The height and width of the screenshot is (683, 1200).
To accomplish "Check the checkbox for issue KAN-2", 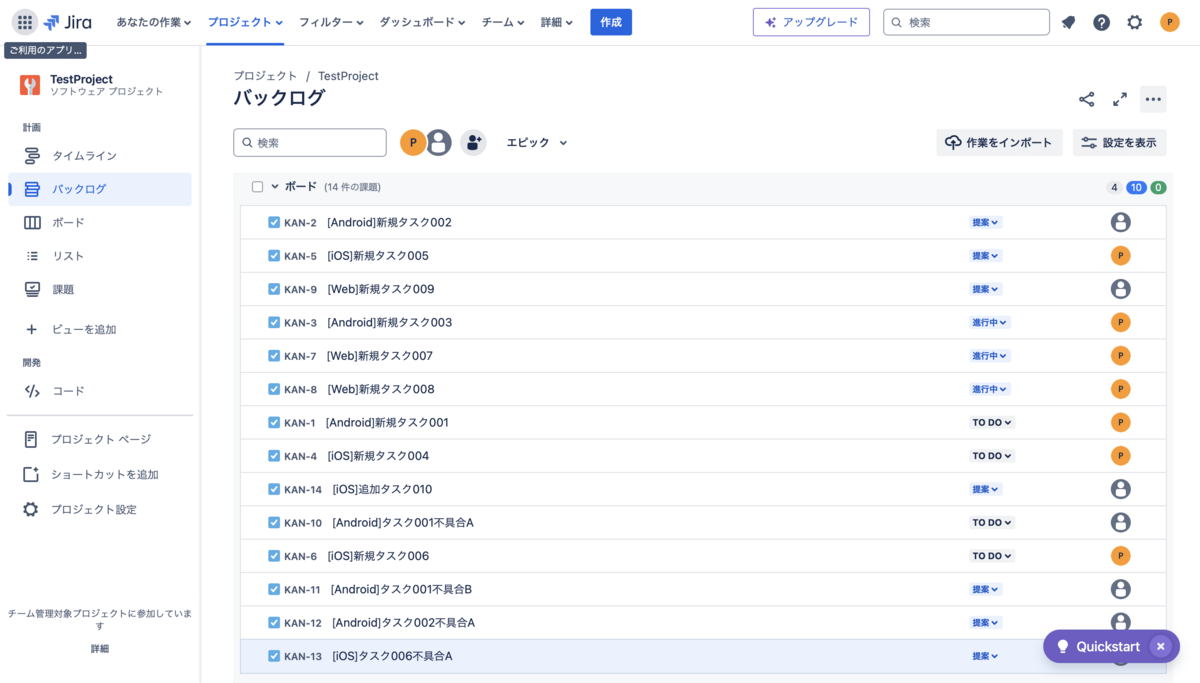I will (x=273, y=222).
